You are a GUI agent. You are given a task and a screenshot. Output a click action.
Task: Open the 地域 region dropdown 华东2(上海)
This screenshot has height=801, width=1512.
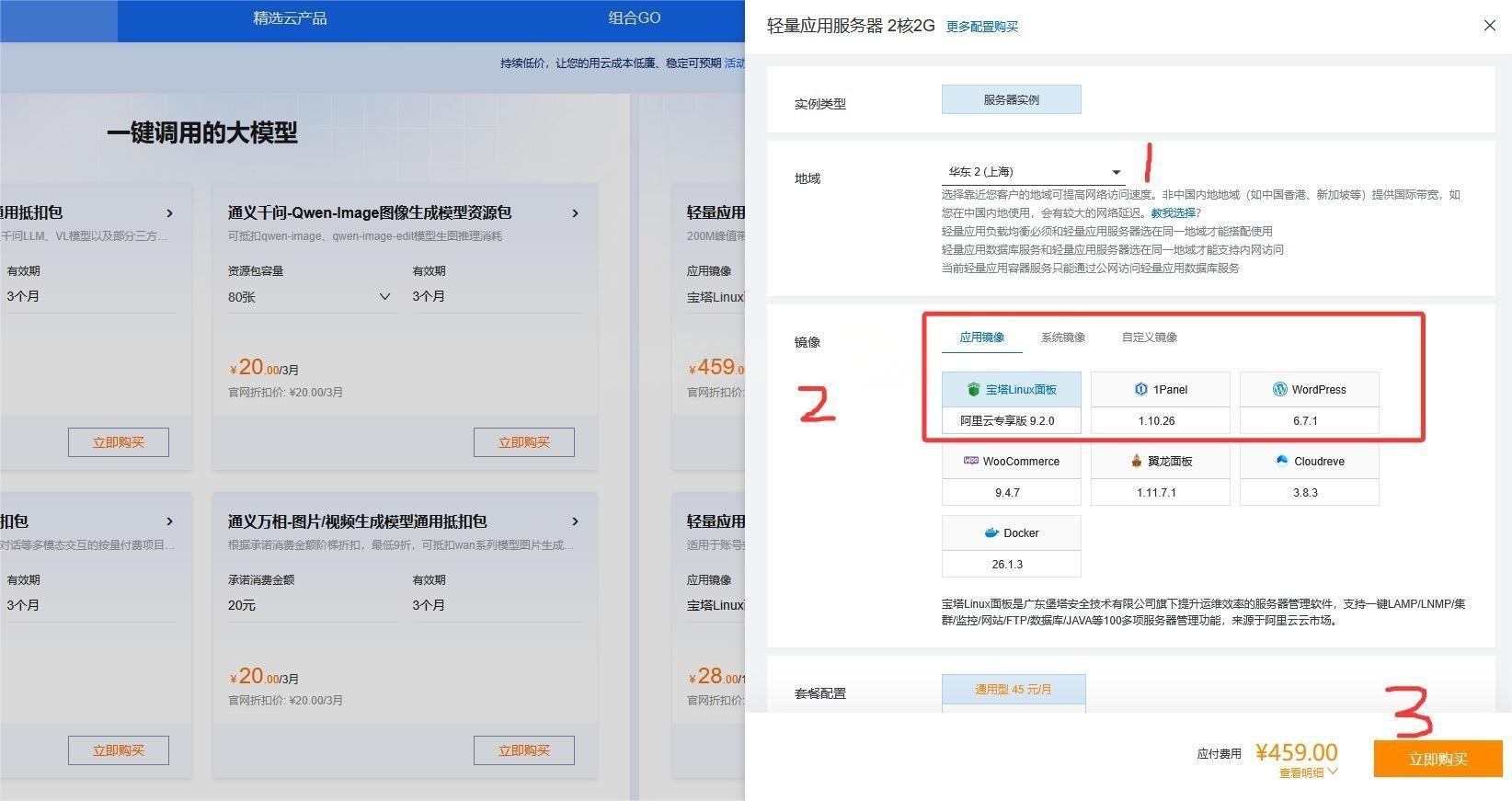(1033, 172)
